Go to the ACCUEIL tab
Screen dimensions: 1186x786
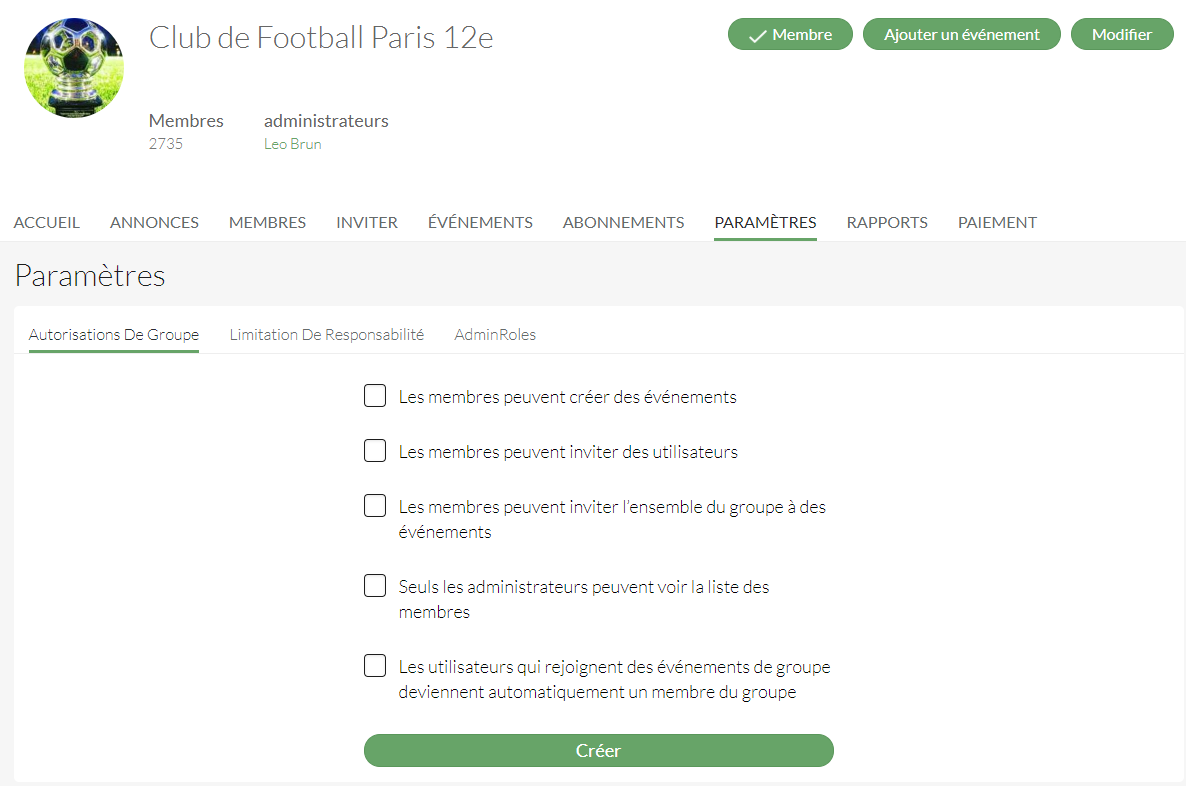[47, 222]
